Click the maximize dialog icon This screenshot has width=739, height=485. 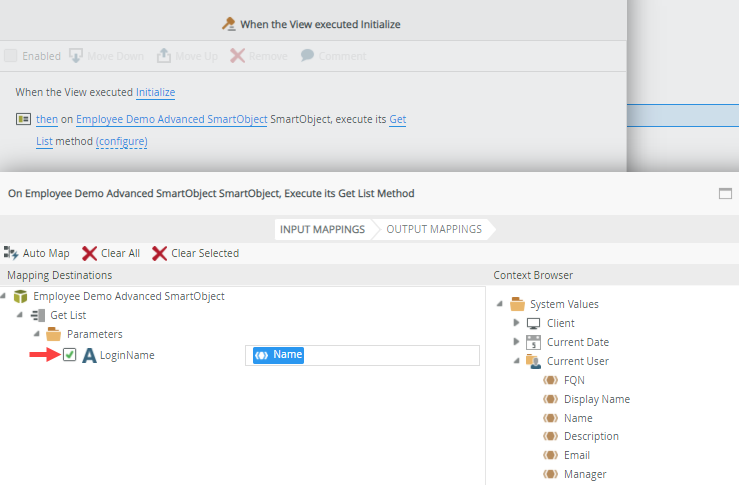(725, 193)
